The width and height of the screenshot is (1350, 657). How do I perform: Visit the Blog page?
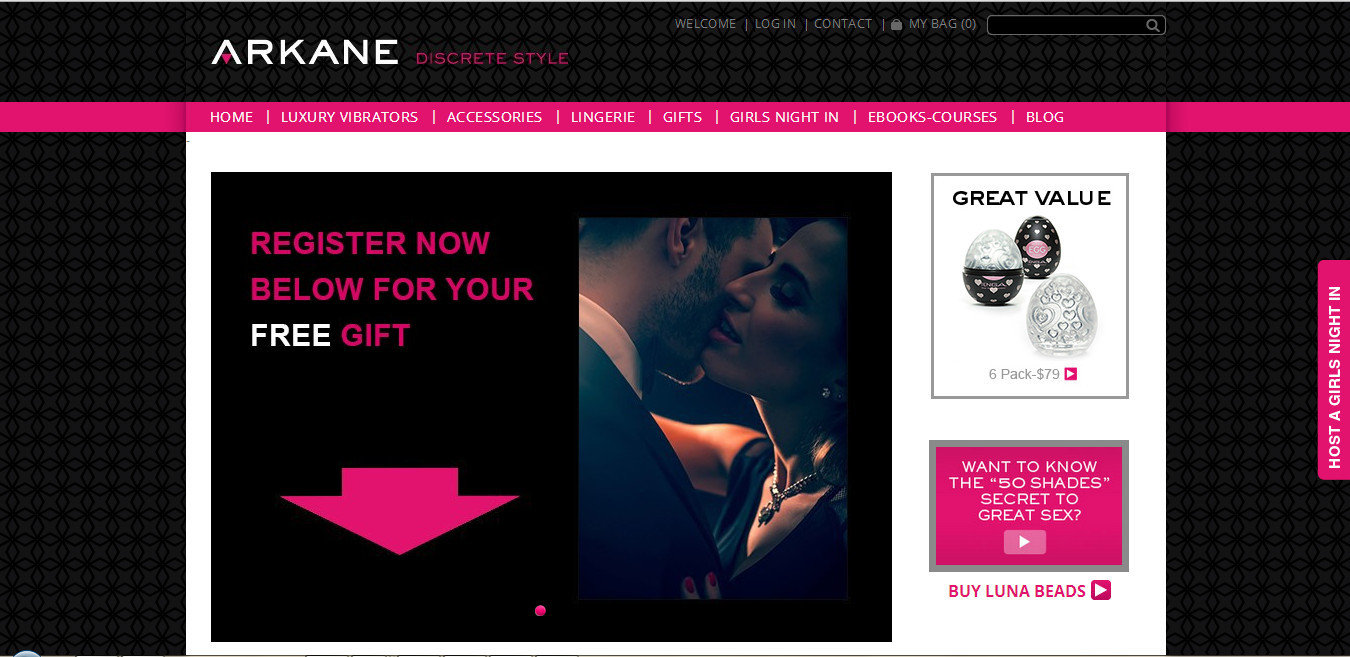(1045, 117)
